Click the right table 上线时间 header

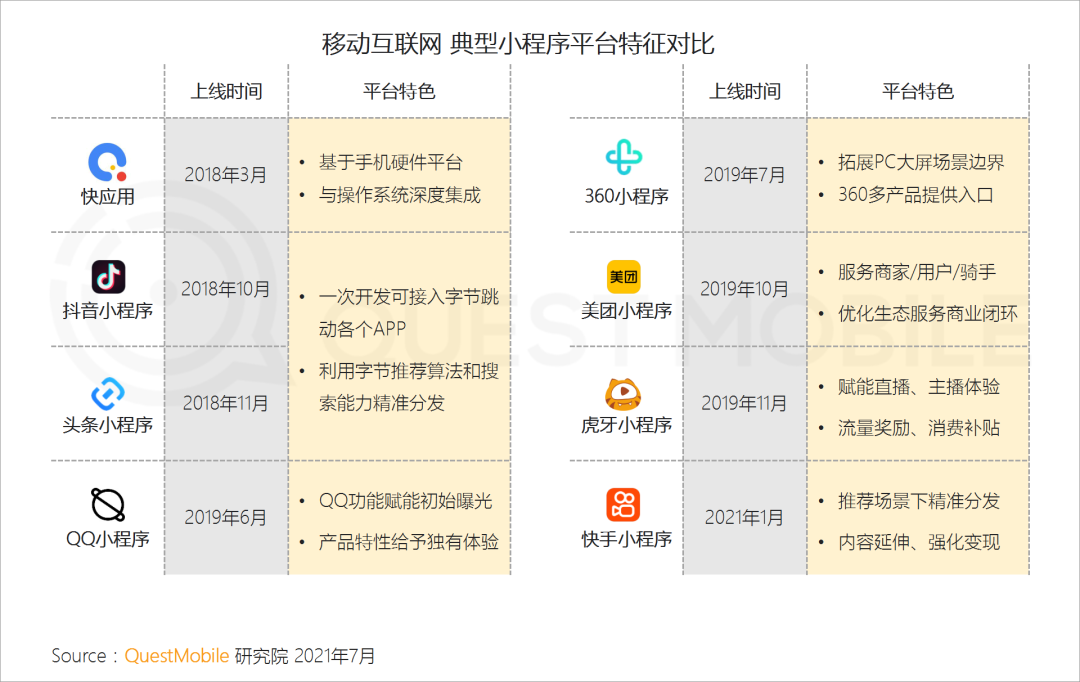(745, 91)
